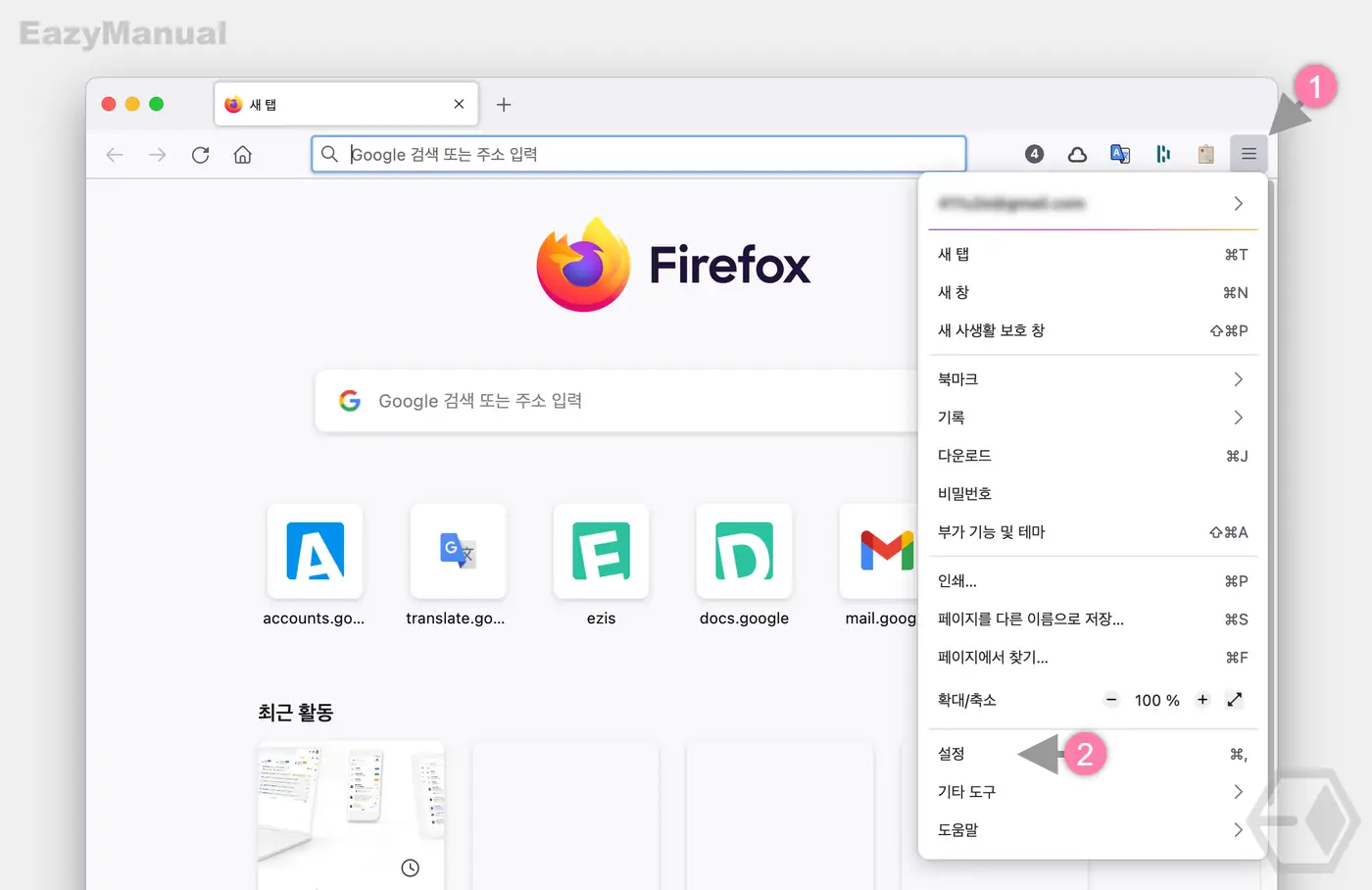The height and width of the screenshot is (890, 1372).
Task: Expand the 도움말 submenu
Action: (1092, 830)
